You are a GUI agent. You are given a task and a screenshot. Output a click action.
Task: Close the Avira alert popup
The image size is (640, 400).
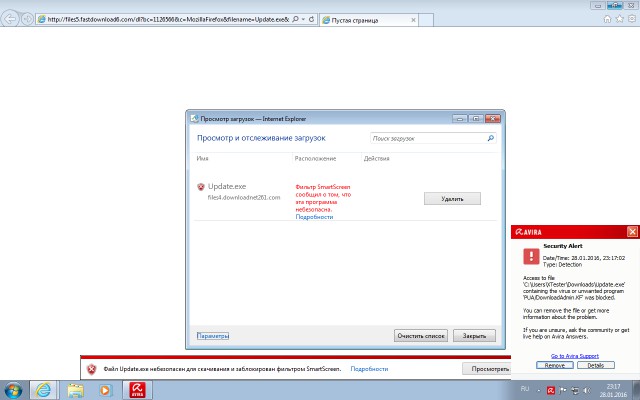point(632,232)
